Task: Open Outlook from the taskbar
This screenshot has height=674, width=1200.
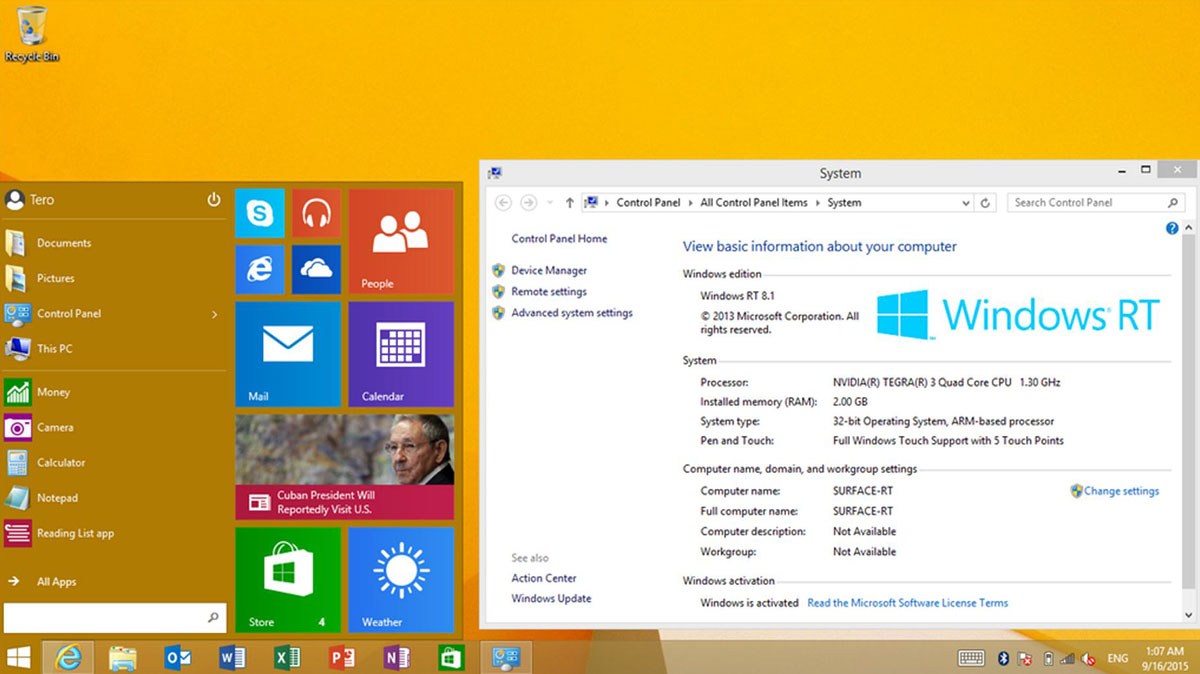Action: pos(176,658)
